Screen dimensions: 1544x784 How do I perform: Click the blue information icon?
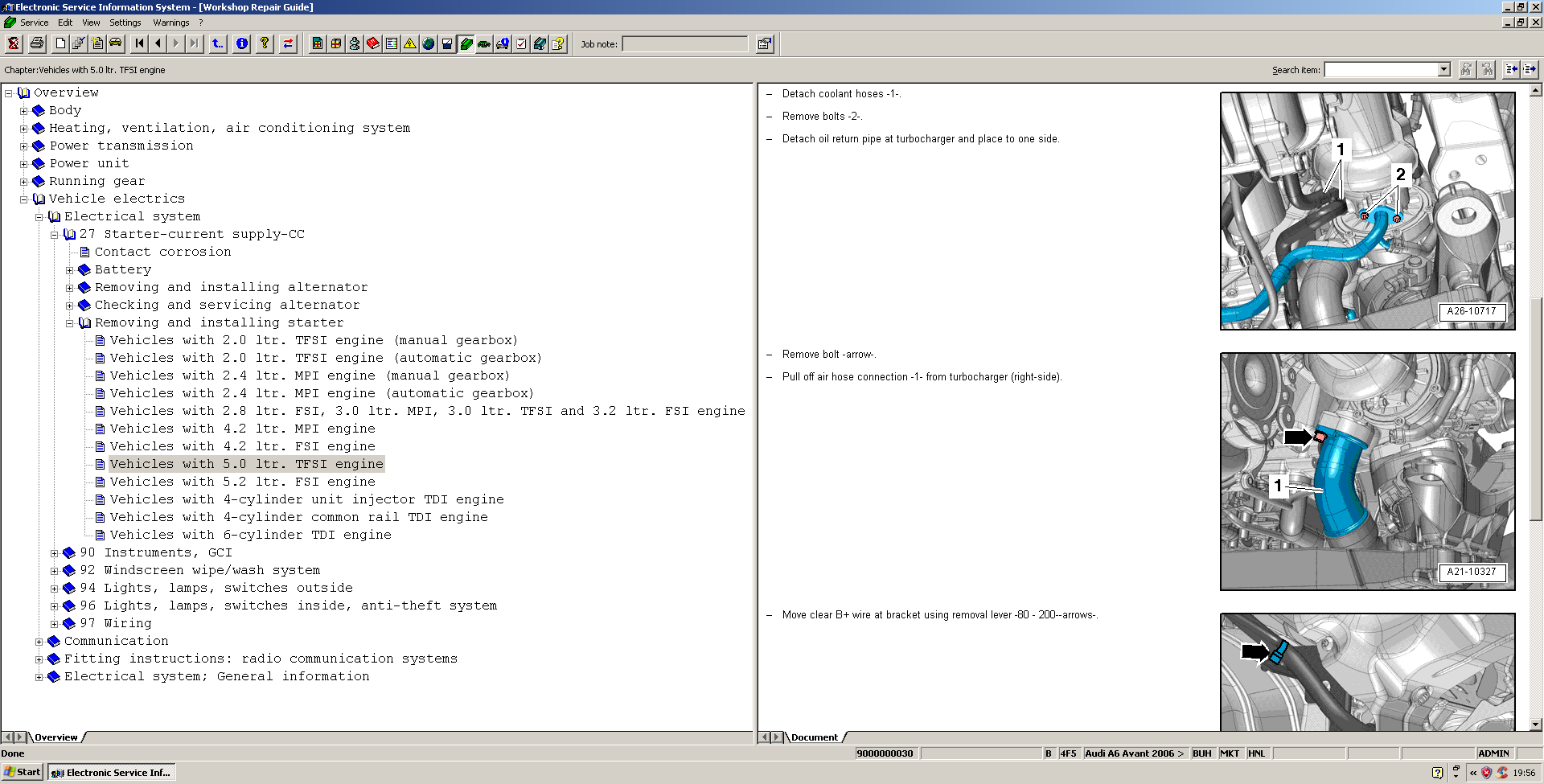click(241, 43)
